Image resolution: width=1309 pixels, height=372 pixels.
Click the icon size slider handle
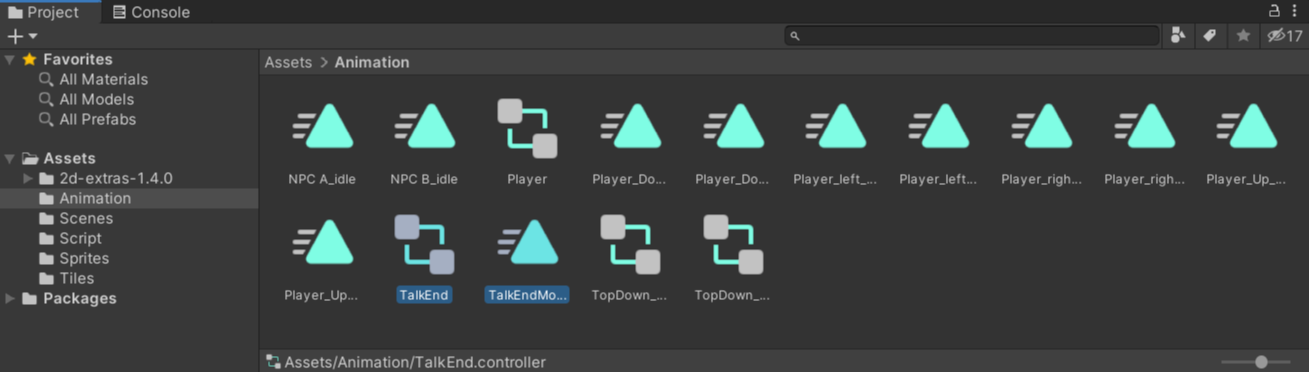[1261, 362]
